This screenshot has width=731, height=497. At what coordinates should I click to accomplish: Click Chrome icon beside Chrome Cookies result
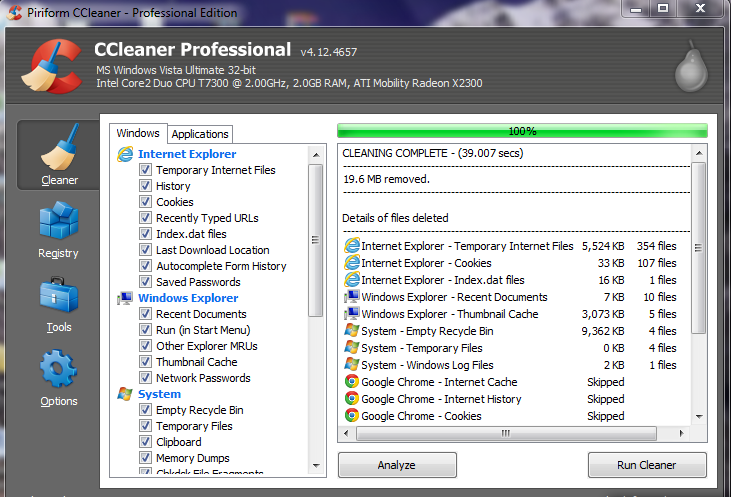[352, 415]
